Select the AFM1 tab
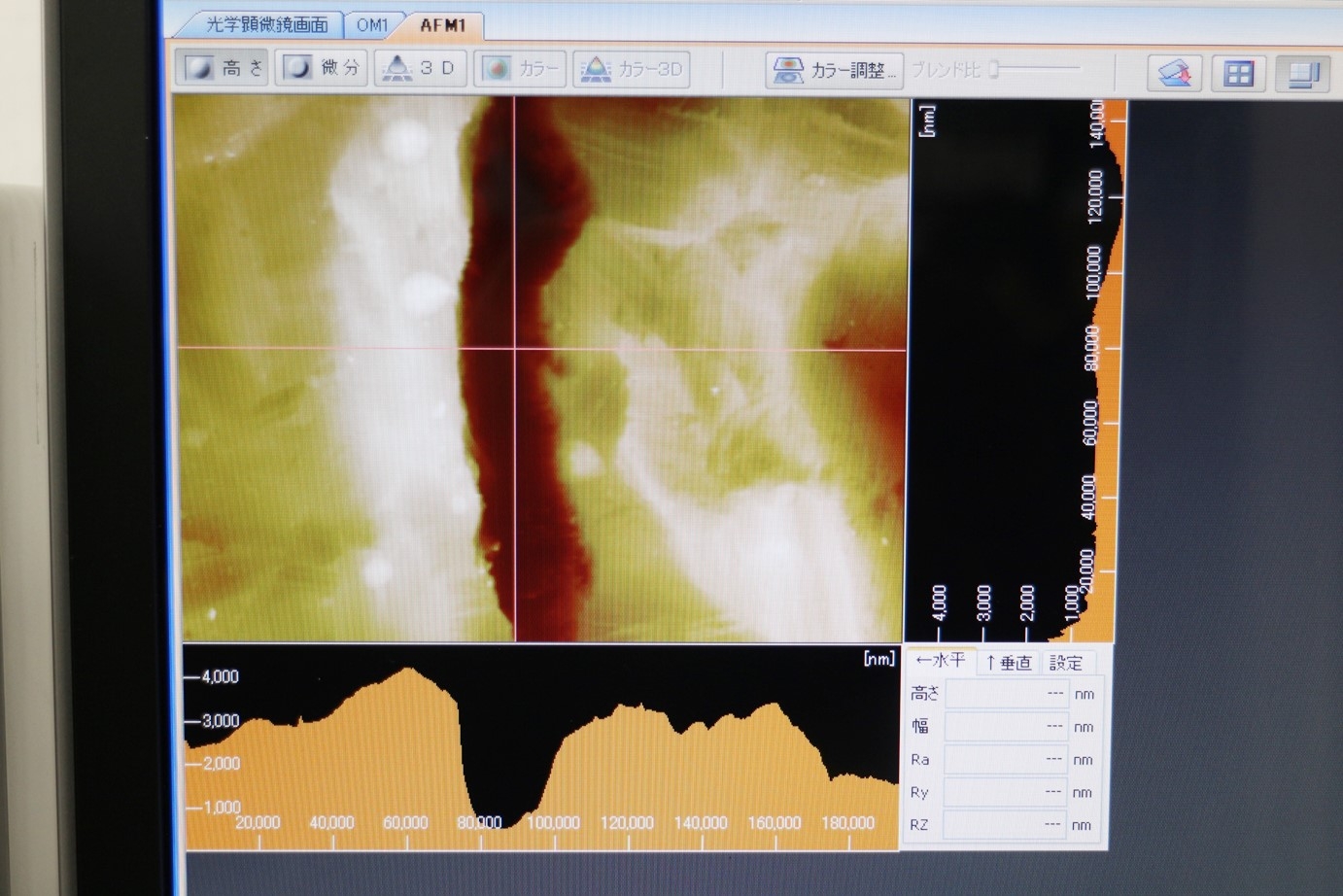 442,24
